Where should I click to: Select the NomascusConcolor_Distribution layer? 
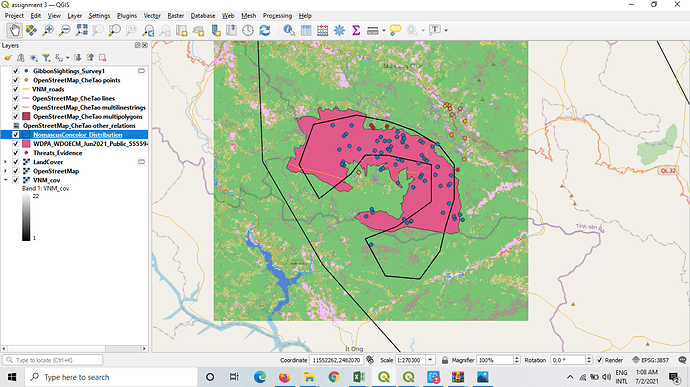pyautogui.click(x=77, y=135)
